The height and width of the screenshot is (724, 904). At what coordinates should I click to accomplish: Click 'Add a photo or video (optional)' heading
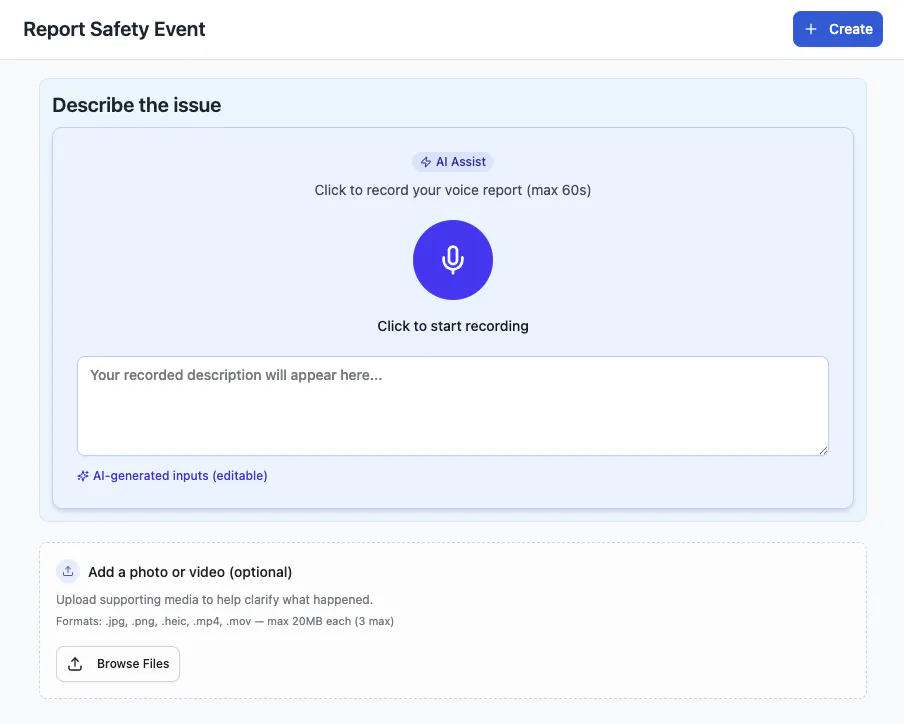click(x=190, y=572)
